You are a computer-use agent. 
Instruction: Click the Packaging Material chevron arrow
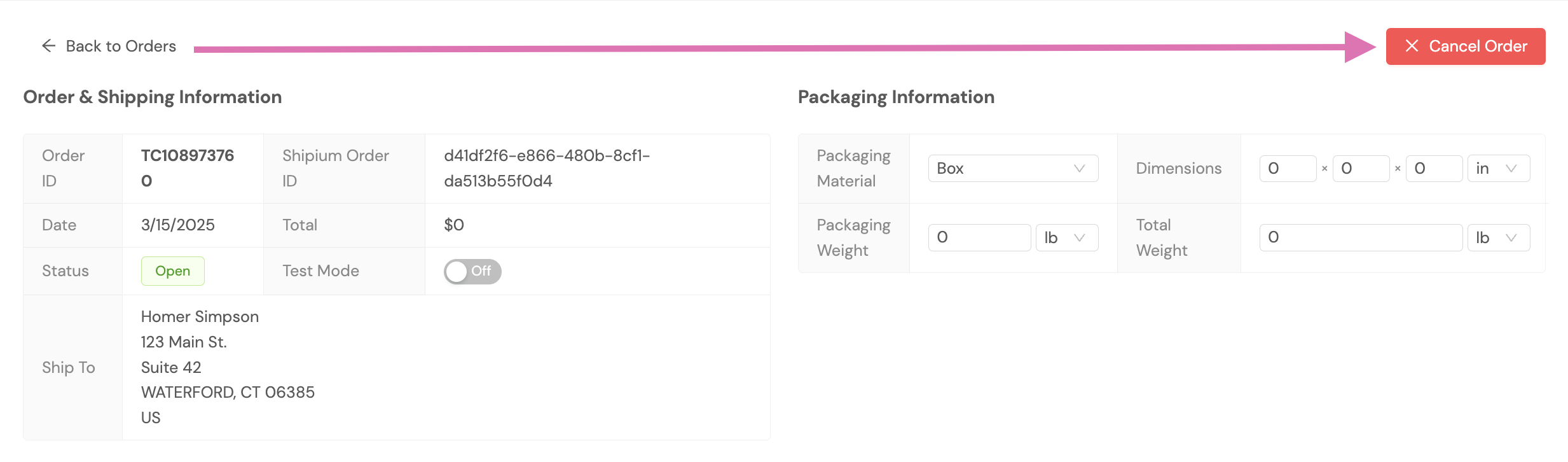tap(1079, 169)
